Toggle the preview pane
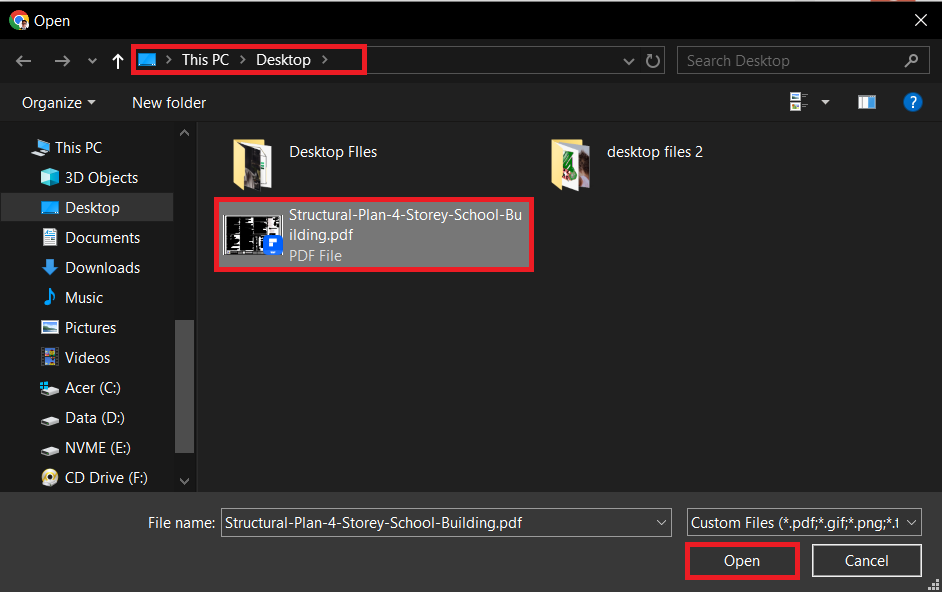The image size is (942, 592). point(866,101)
